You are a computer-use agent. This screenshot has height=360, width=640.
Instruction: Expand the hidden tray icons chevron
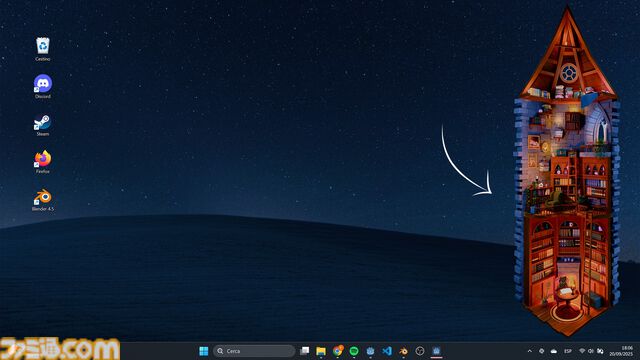(529, 351)
